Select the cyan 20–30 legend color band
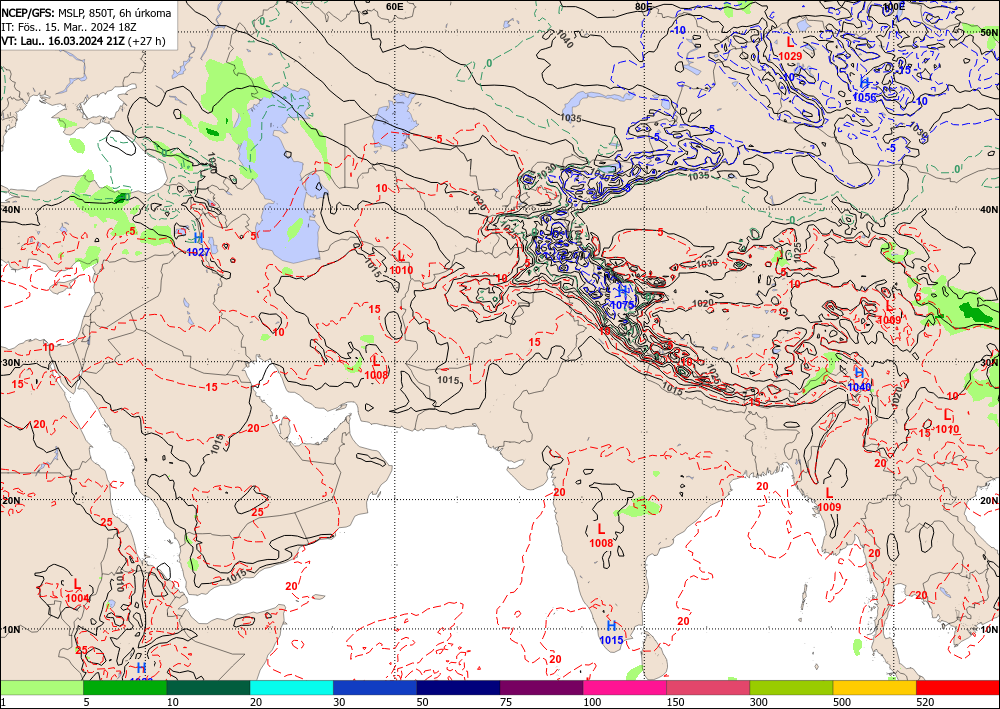 pos(291,687)
